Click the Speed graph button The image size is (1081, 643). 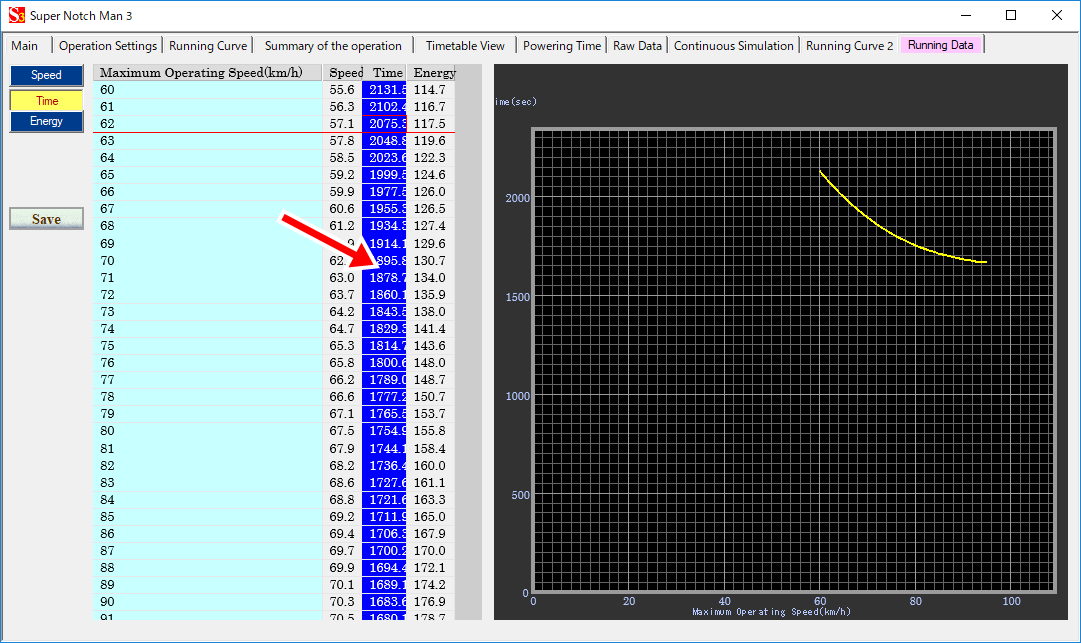[46, 75]
